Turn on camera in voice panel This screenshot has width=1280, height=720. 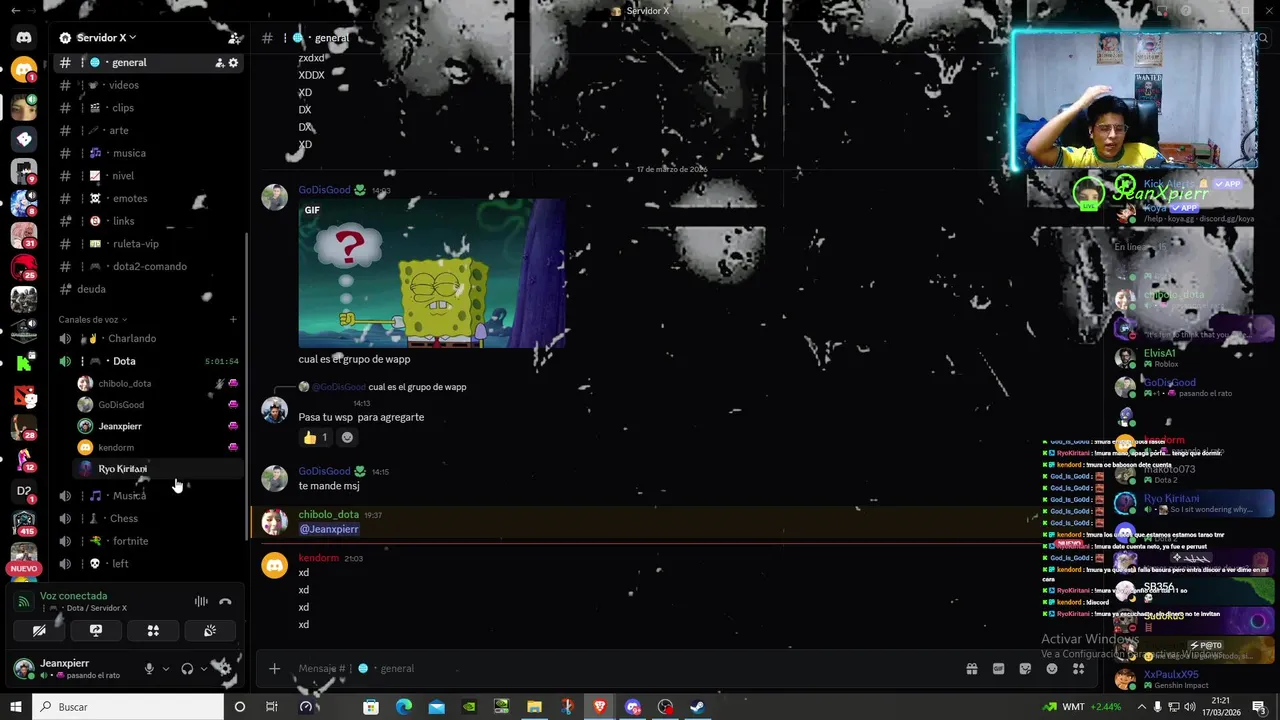(39, 630)
